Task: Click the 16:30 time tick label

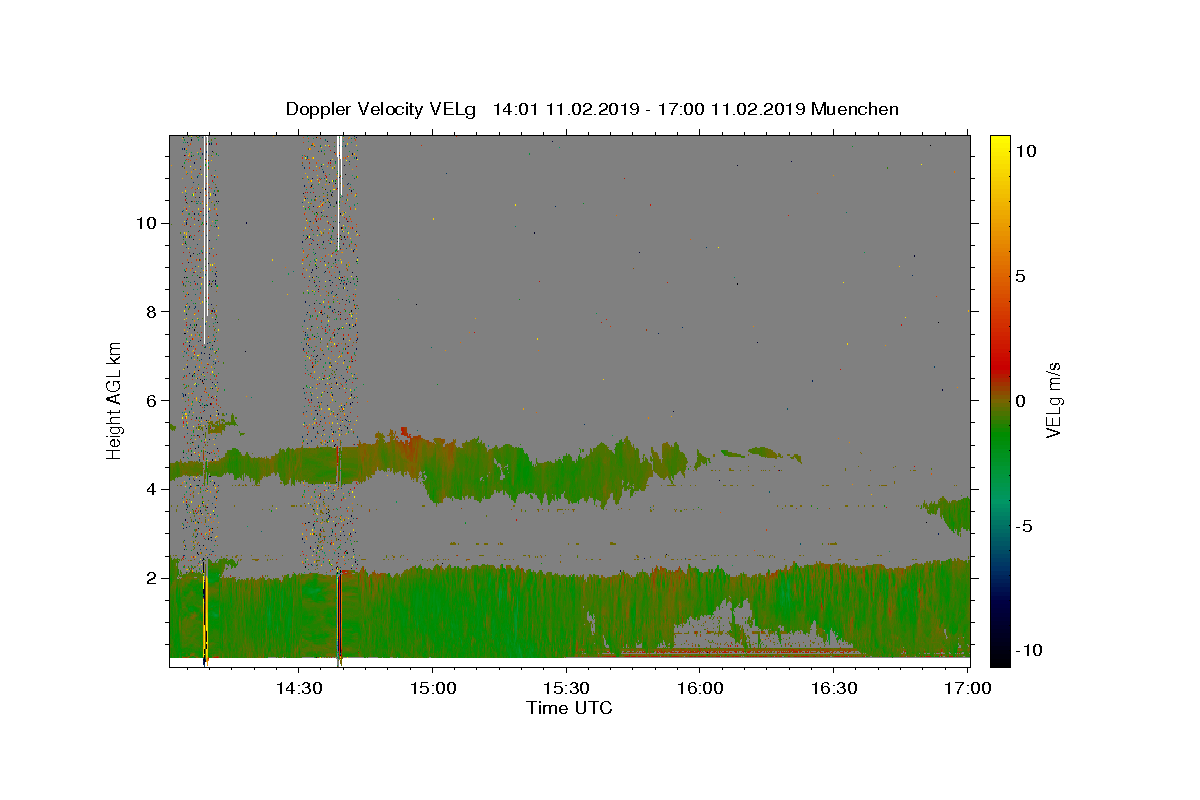Action: pyautogui.click(x=834, y=688)
